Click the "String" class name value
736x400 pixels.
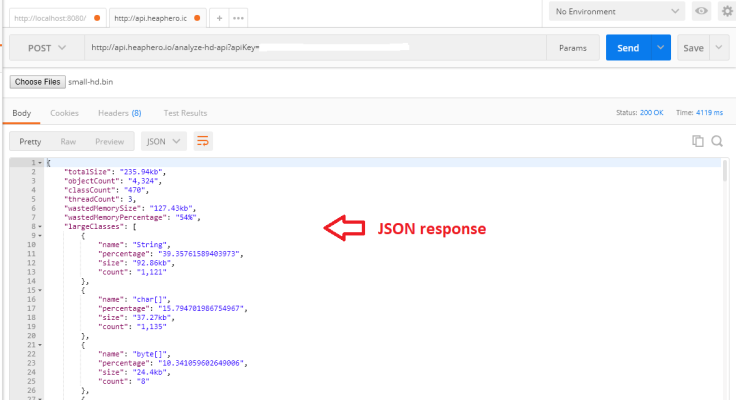click(x=149, y=245)
